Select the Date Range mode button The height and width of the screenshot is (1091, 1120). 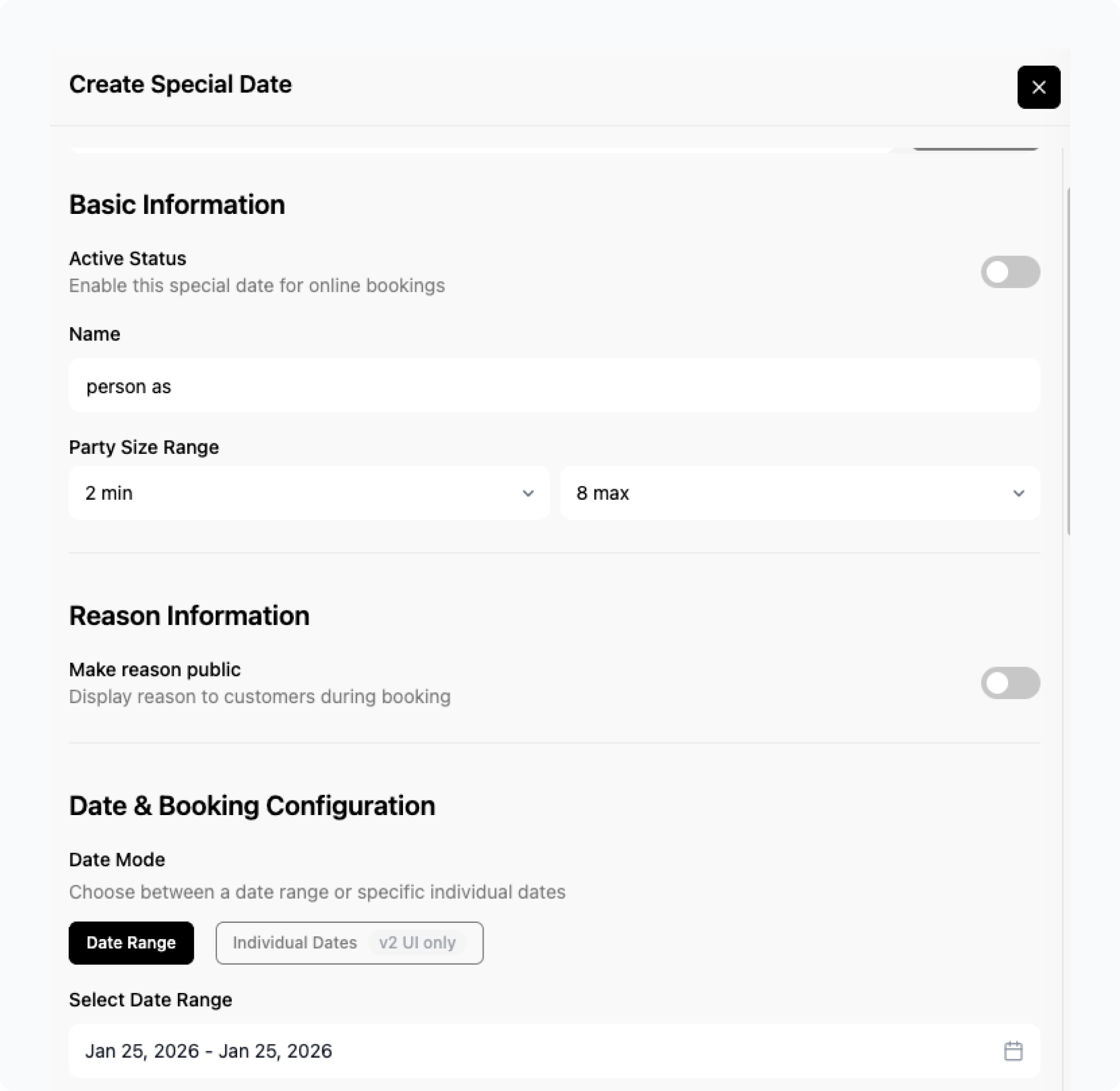131,943
